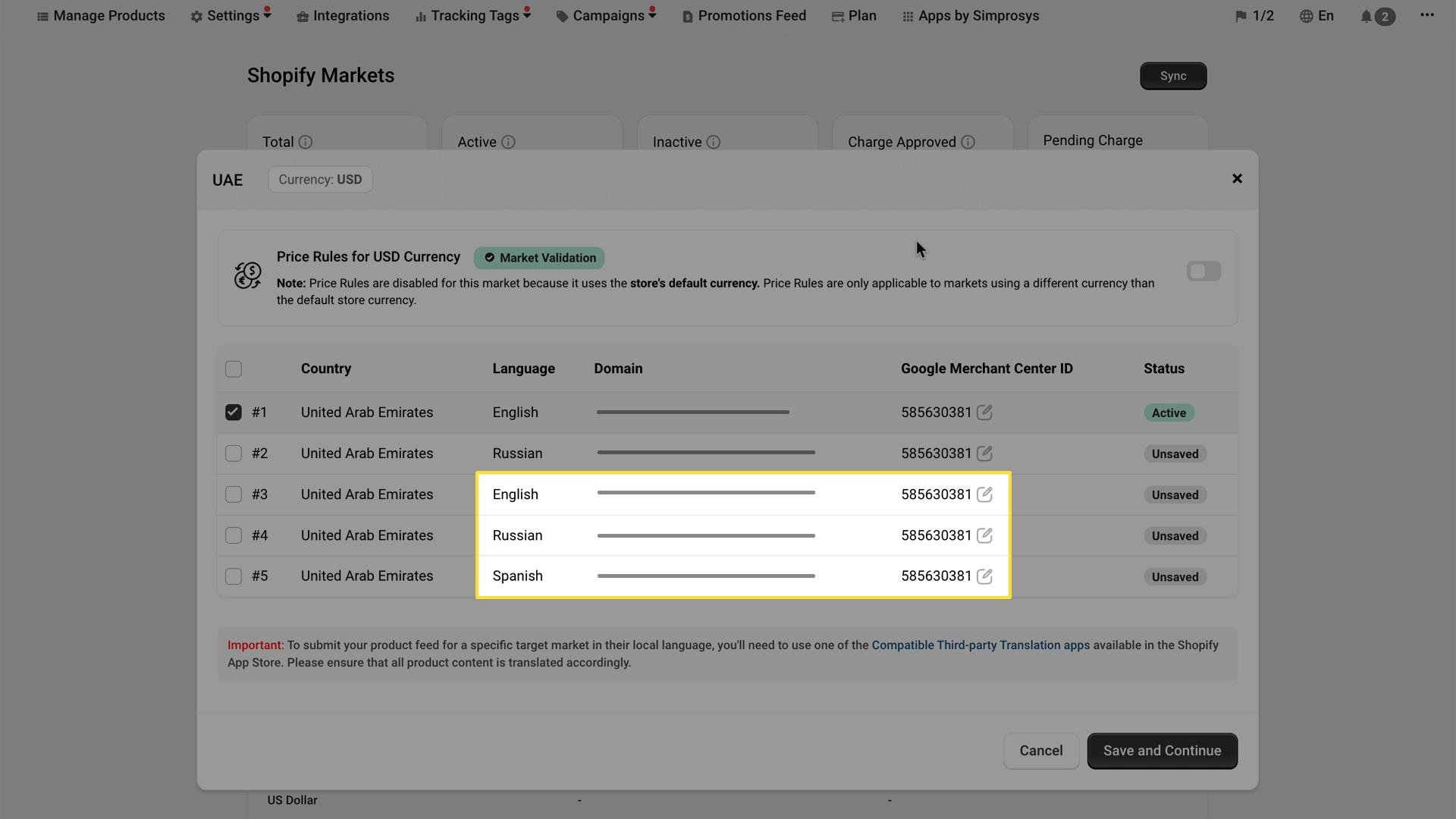Uncheck the #1 United Arab Emirates row
The width and height of the screenshot is (1456, 819).
pos(233,413)
